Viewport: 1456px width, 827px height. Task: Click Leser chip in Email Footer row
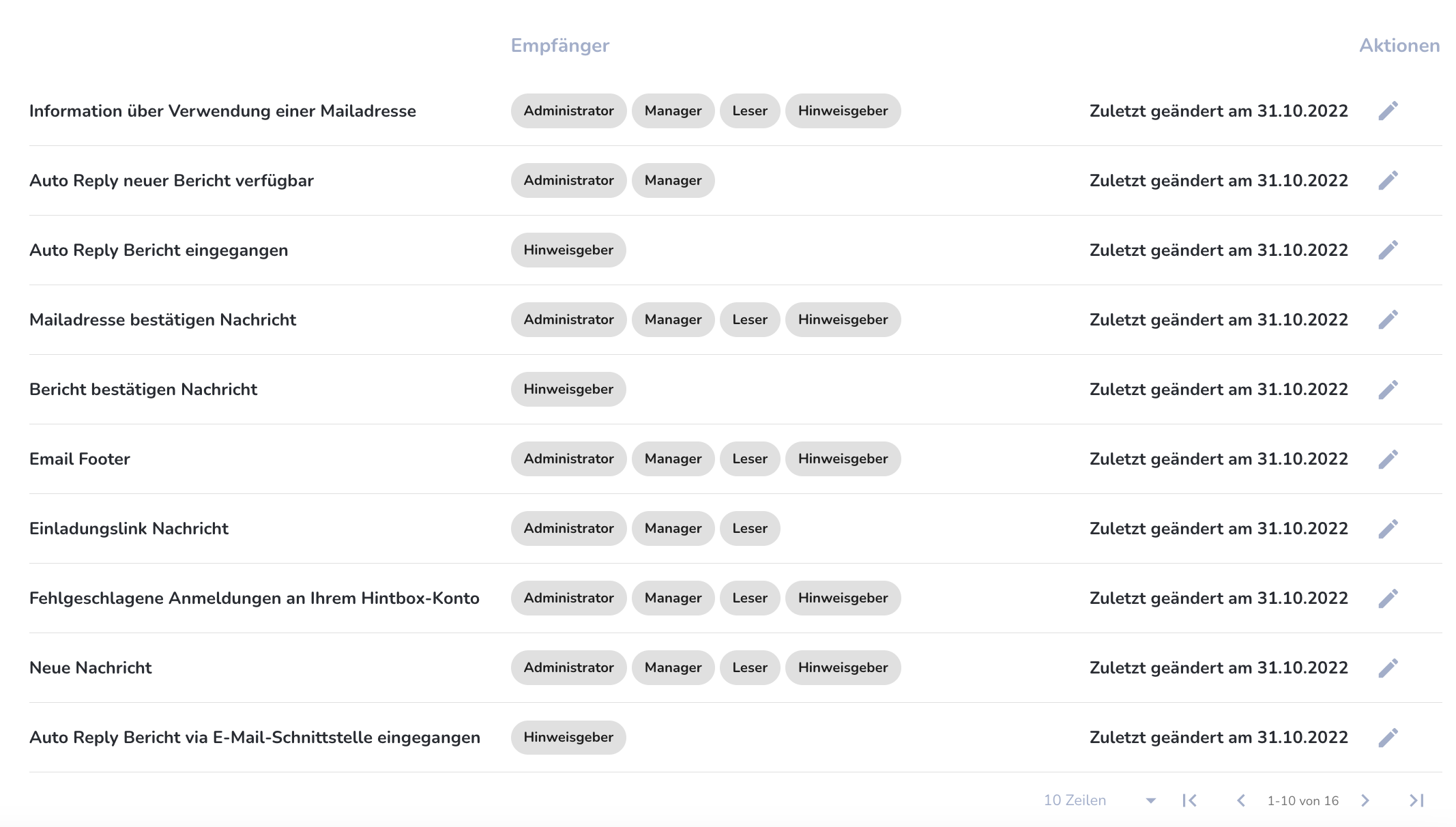750,459
